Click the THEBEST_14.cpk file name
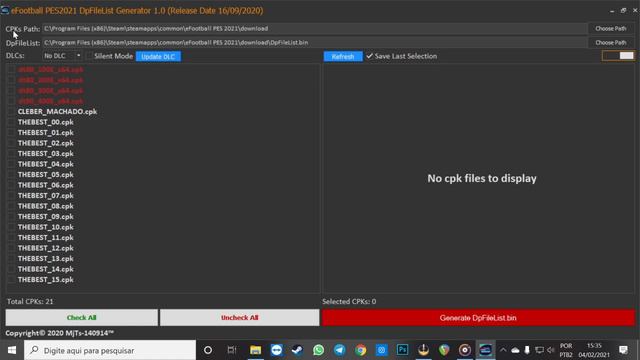 pyautogui.click(x=46, y=269)
